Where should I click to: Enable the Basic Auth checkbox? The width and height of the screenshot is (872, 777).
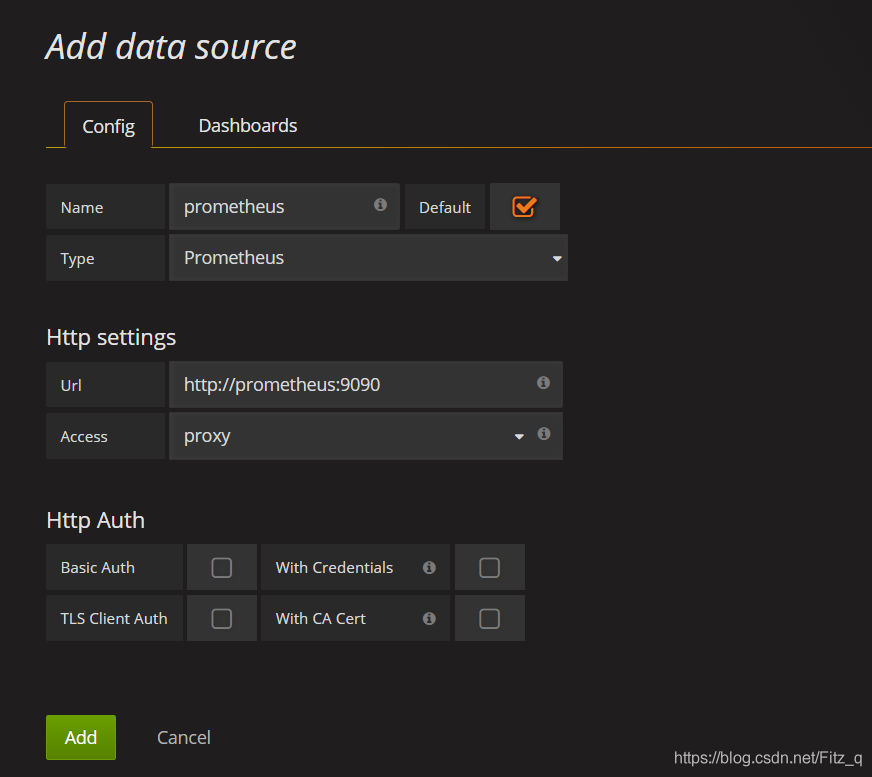tap(221, 568)
